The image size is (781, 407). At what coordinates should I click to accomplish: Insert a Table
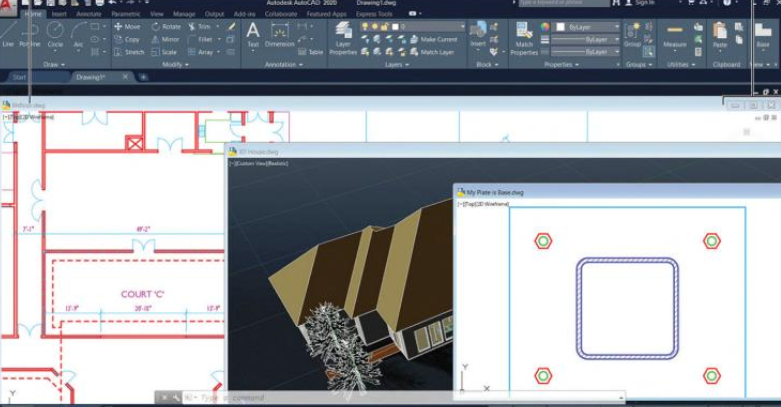(x=311, y=52)
